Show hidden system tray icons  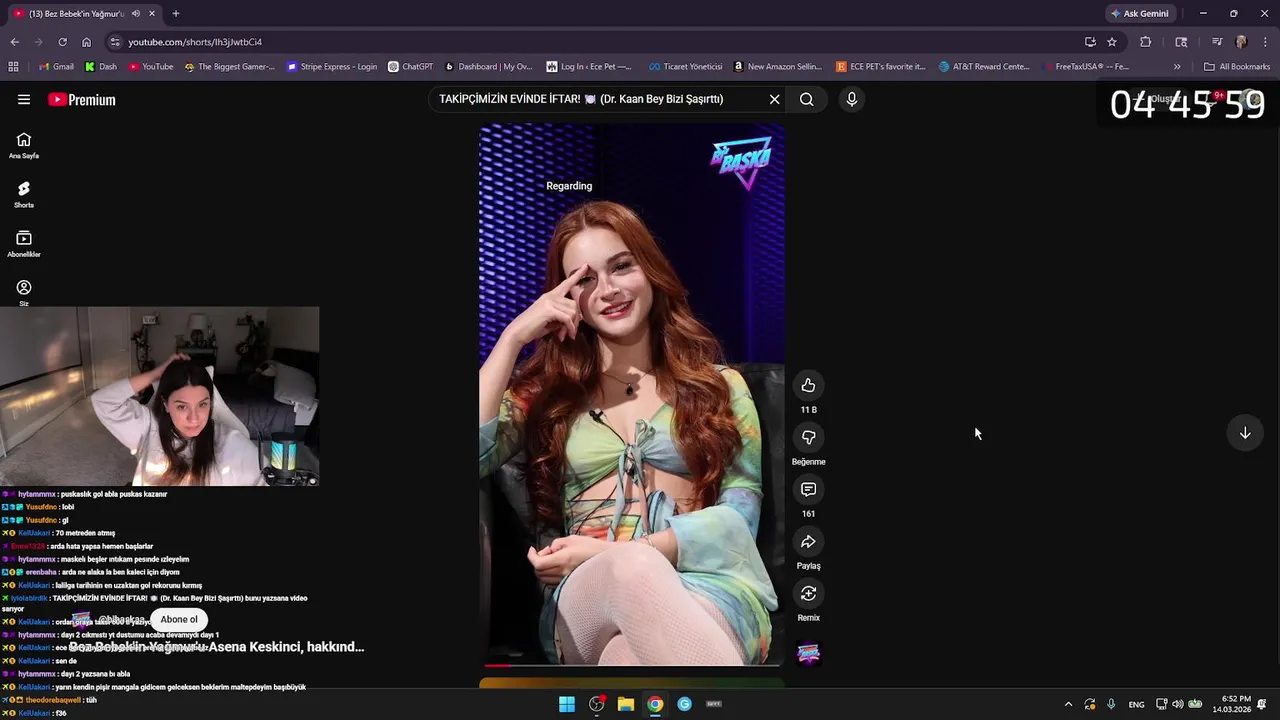(x=1068, y=704)
